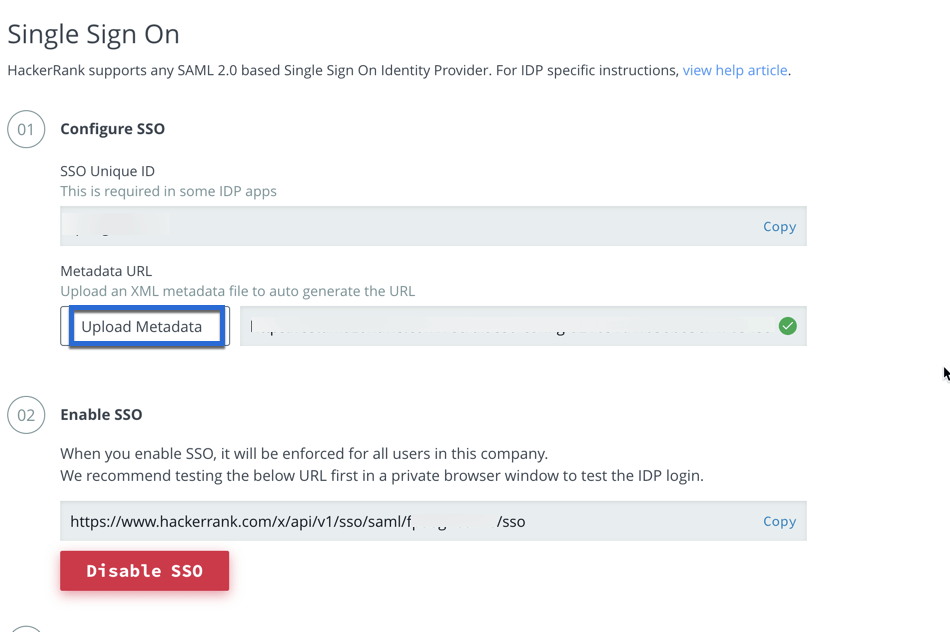Copy the SSO Unique ID value

pos(779,226)
